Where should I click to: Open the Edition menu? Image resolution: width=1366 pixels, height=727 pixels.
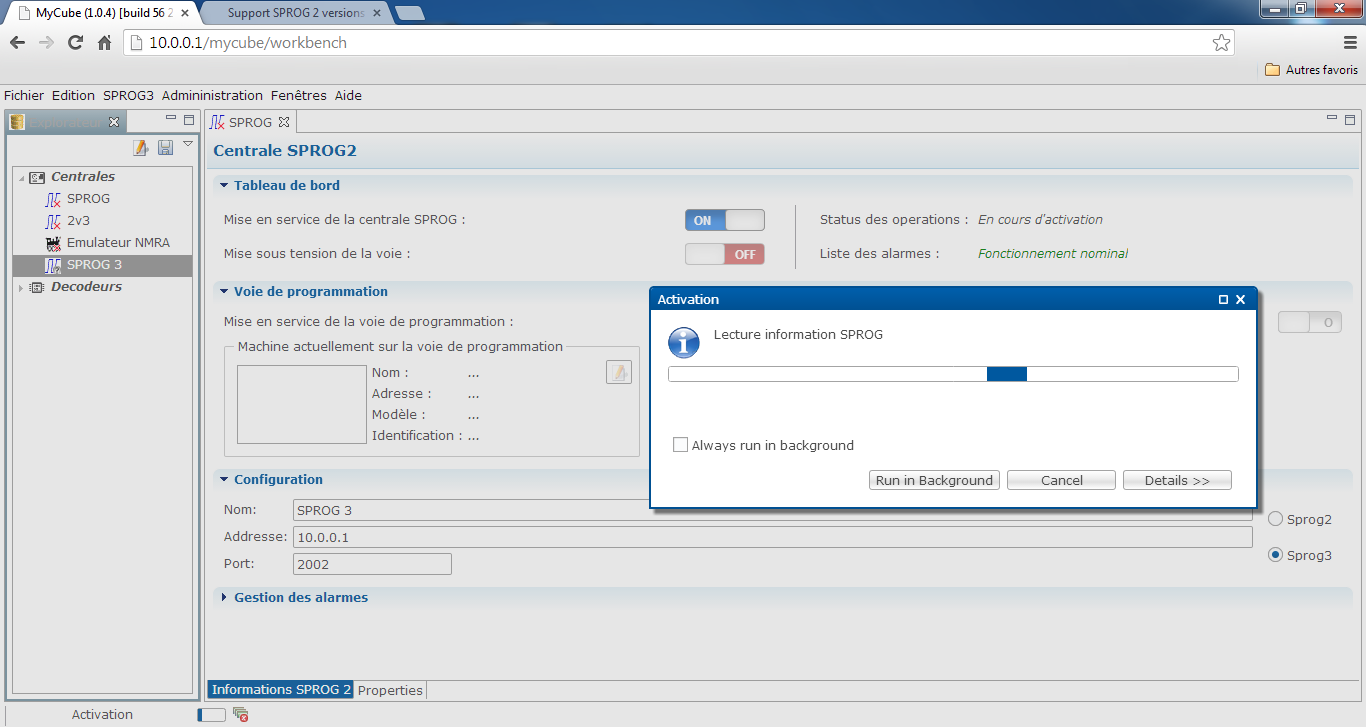coord(73,95)
